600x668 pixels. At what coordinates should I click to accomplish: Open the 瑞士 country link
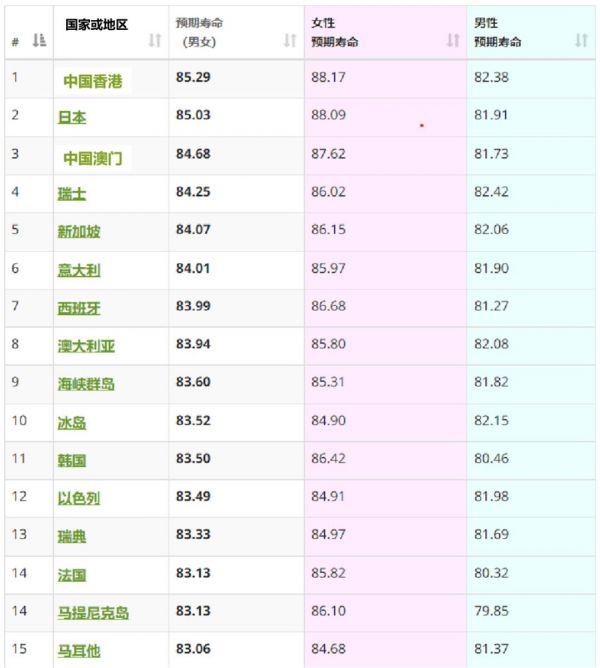(72, 194)
